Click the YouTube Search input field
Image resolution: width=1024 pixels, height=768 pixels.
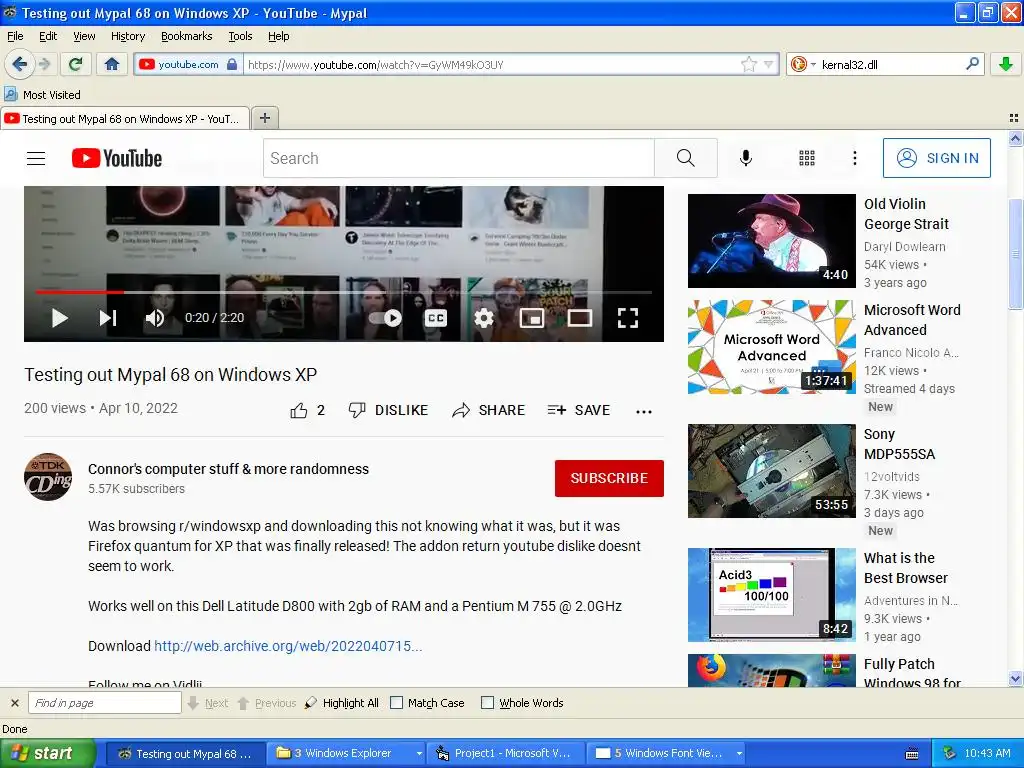click(x=458, y=158)
